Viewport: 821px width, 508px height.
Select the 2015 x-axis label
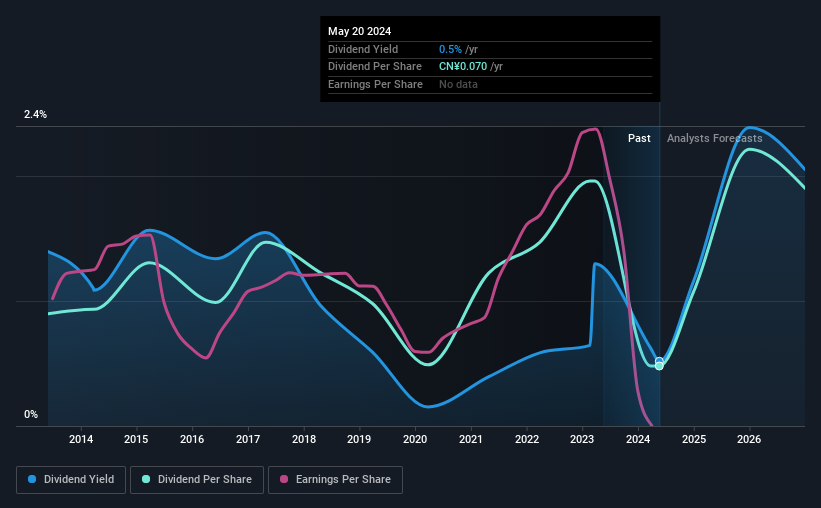(136, 439)
